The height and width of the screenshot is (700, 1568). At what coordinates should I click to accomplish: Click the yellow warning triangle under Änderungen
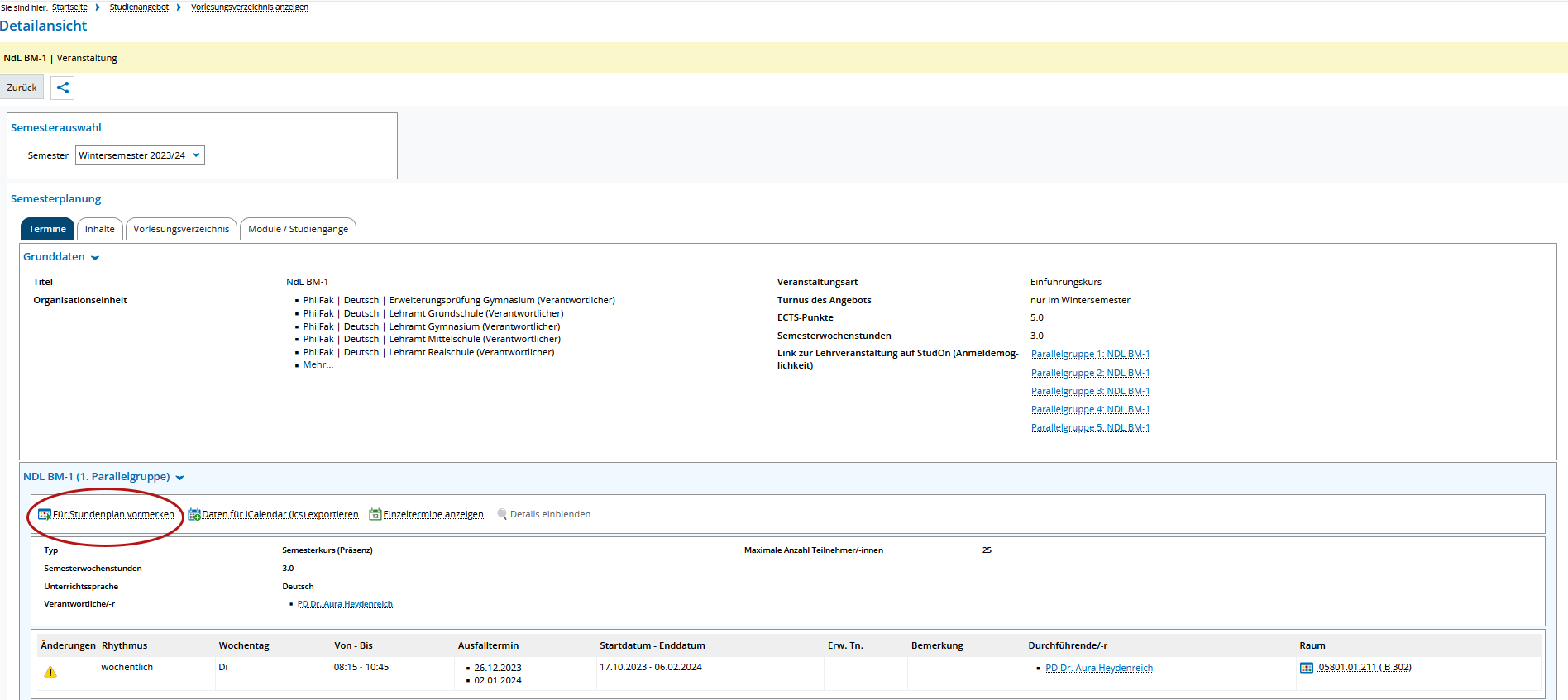50,672
